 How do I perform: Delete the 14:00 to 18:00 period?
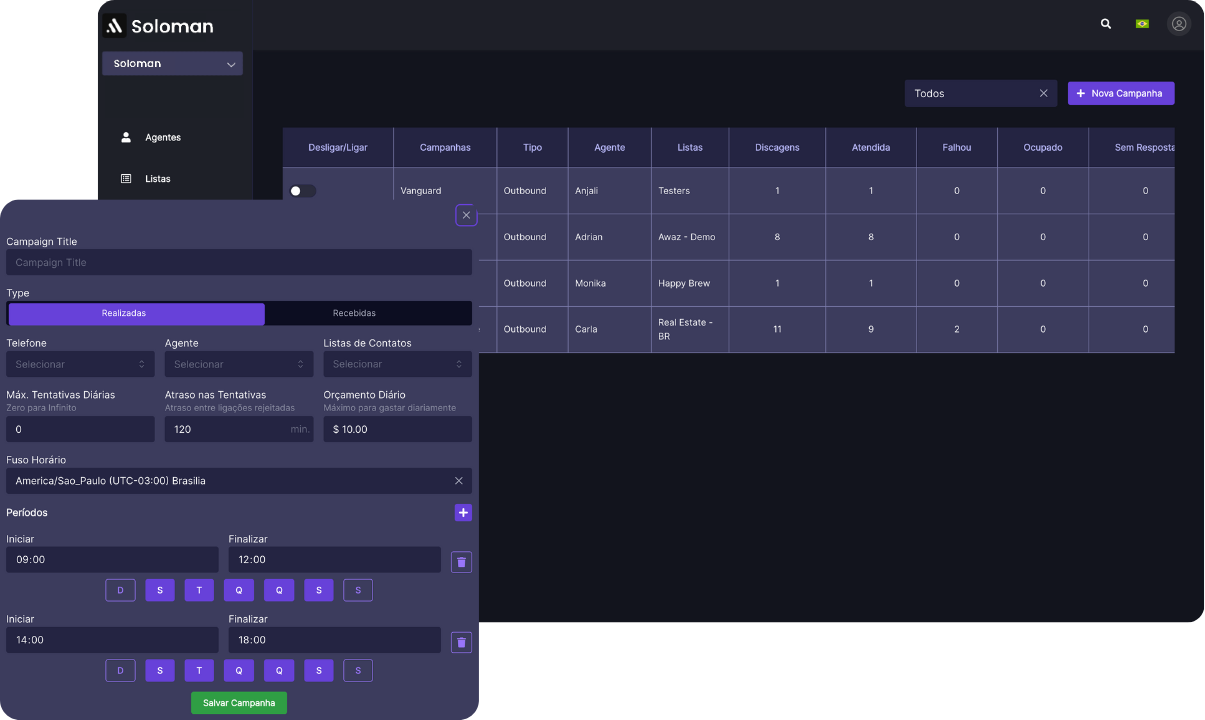pyautogui.click(x=461, y=642)
